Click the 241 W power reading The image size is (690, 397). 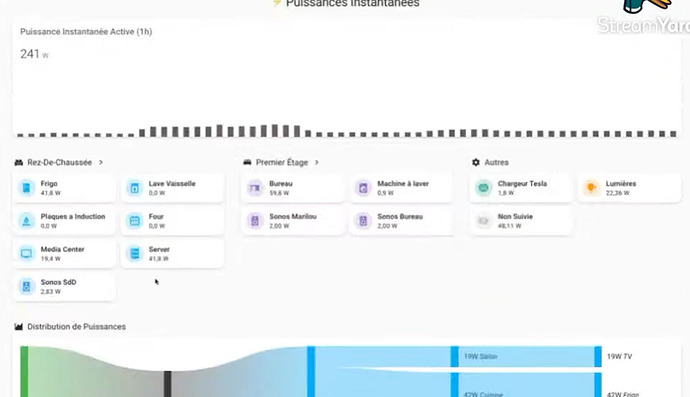click(x=34, y=54)
